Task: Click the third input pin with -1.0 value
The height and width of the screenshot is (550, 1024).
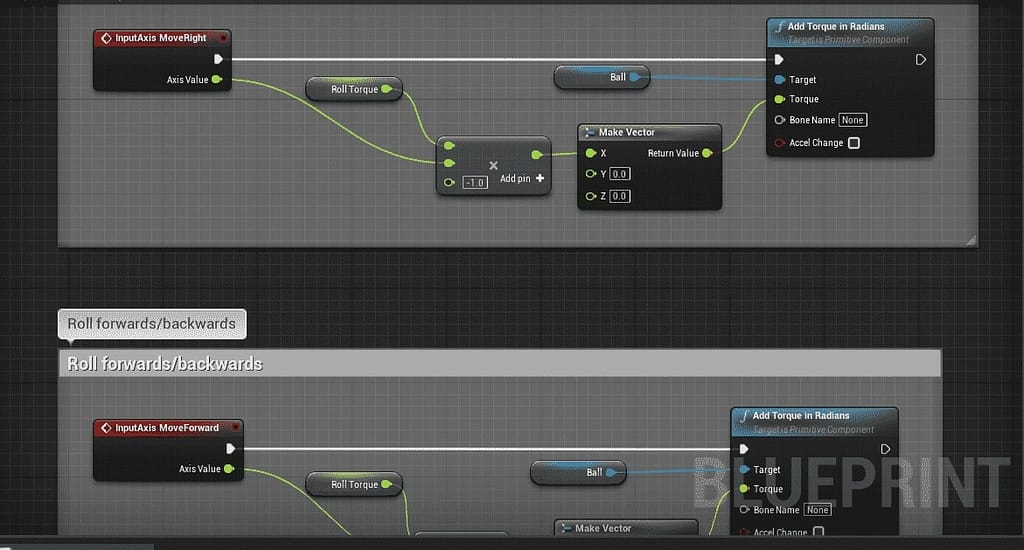Action: [x=449, y=182]
